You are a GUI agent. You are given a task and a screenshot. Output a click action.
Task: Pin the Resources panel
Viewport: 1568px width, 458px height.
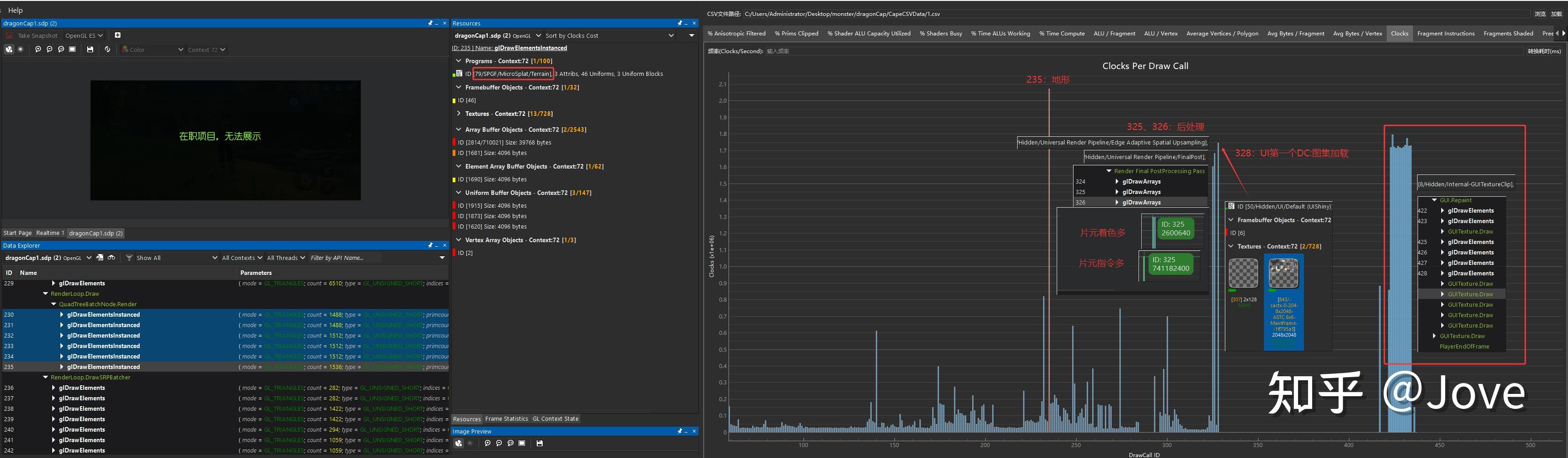(680, 23)
